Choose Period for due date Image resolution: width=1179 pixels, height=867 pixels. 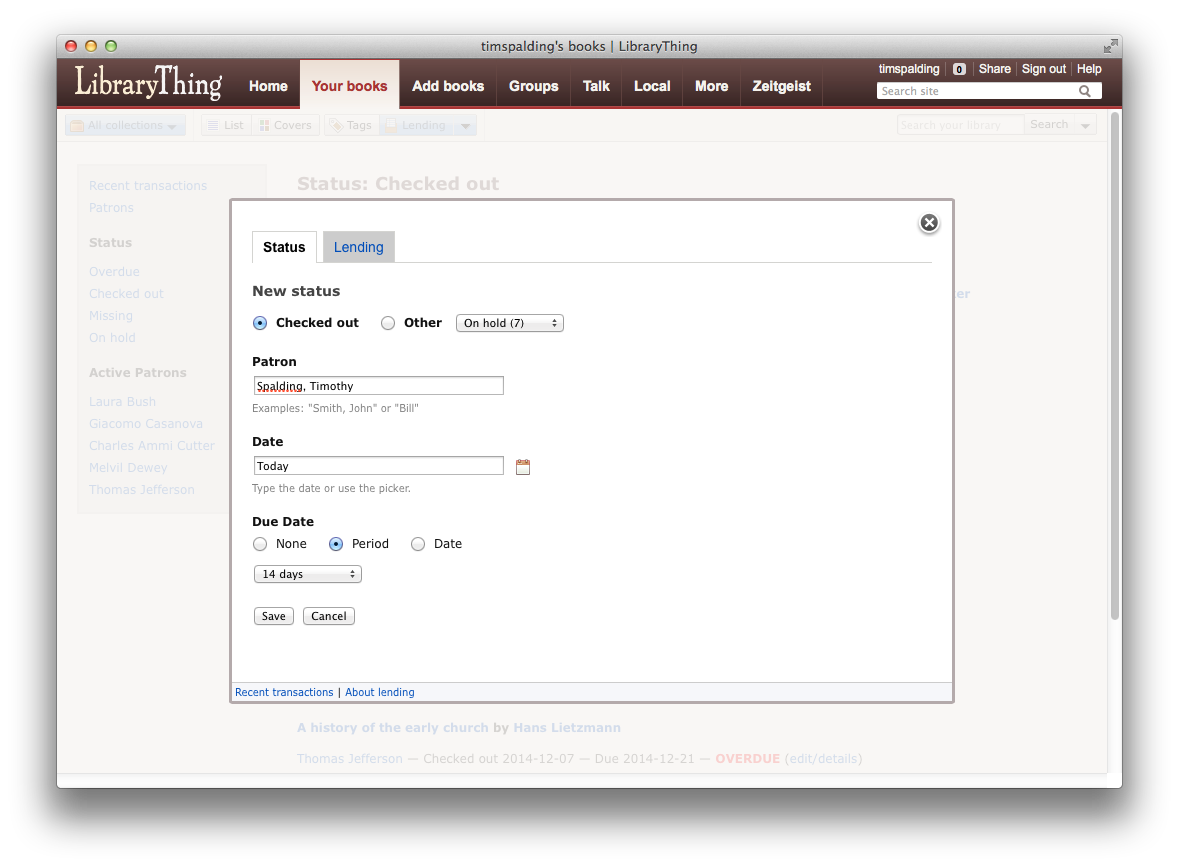coord(336,544)
